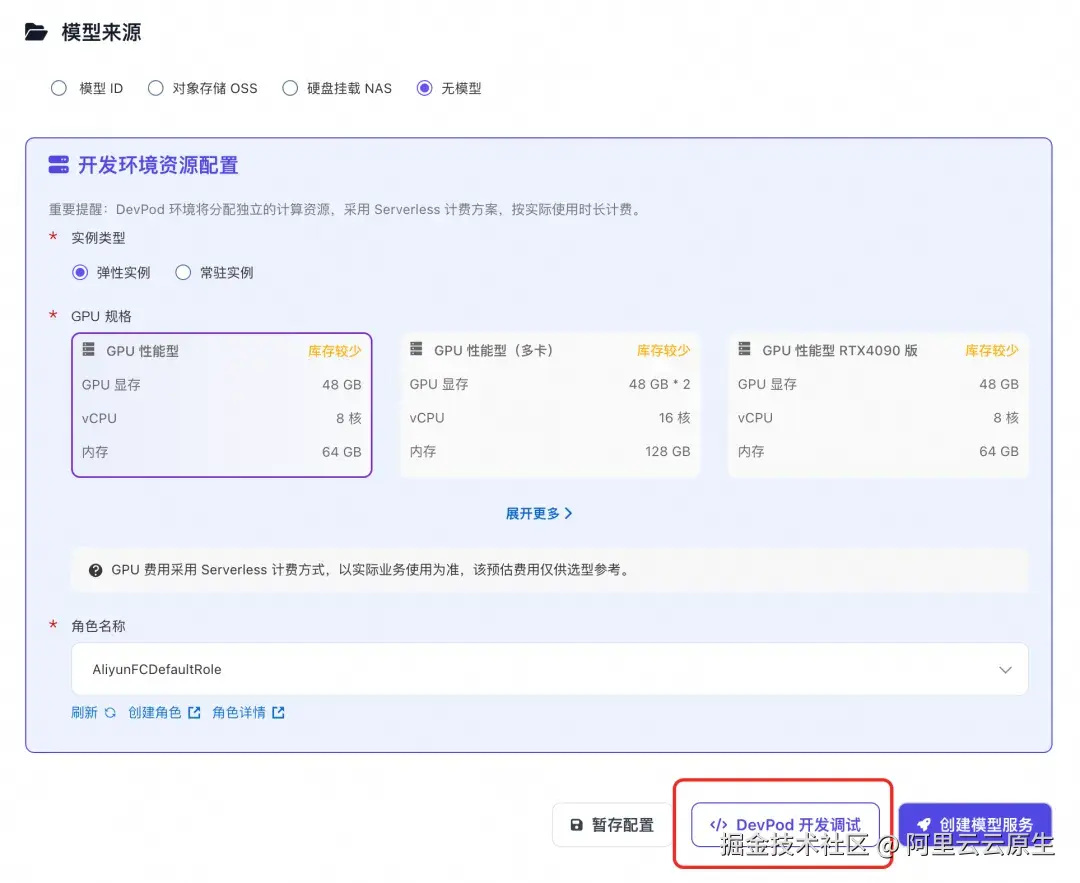Pick the GPU 性能型（多卡） card

[549, 404]
